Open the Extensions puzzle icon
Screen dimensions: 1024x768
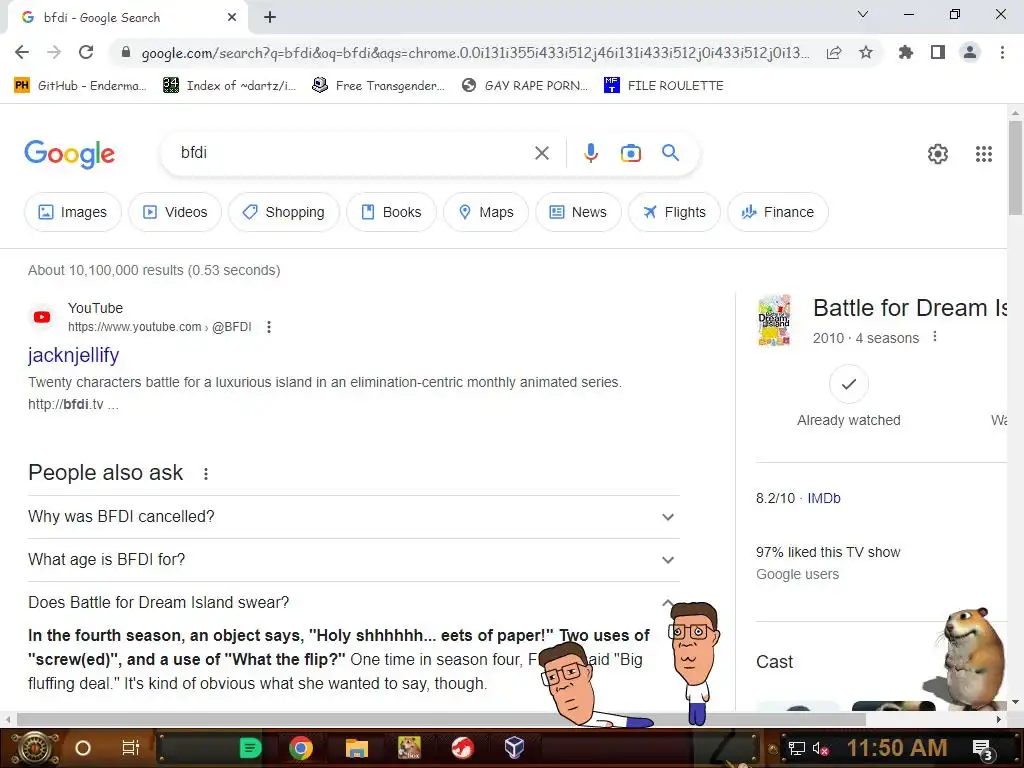tap(905, 52)
